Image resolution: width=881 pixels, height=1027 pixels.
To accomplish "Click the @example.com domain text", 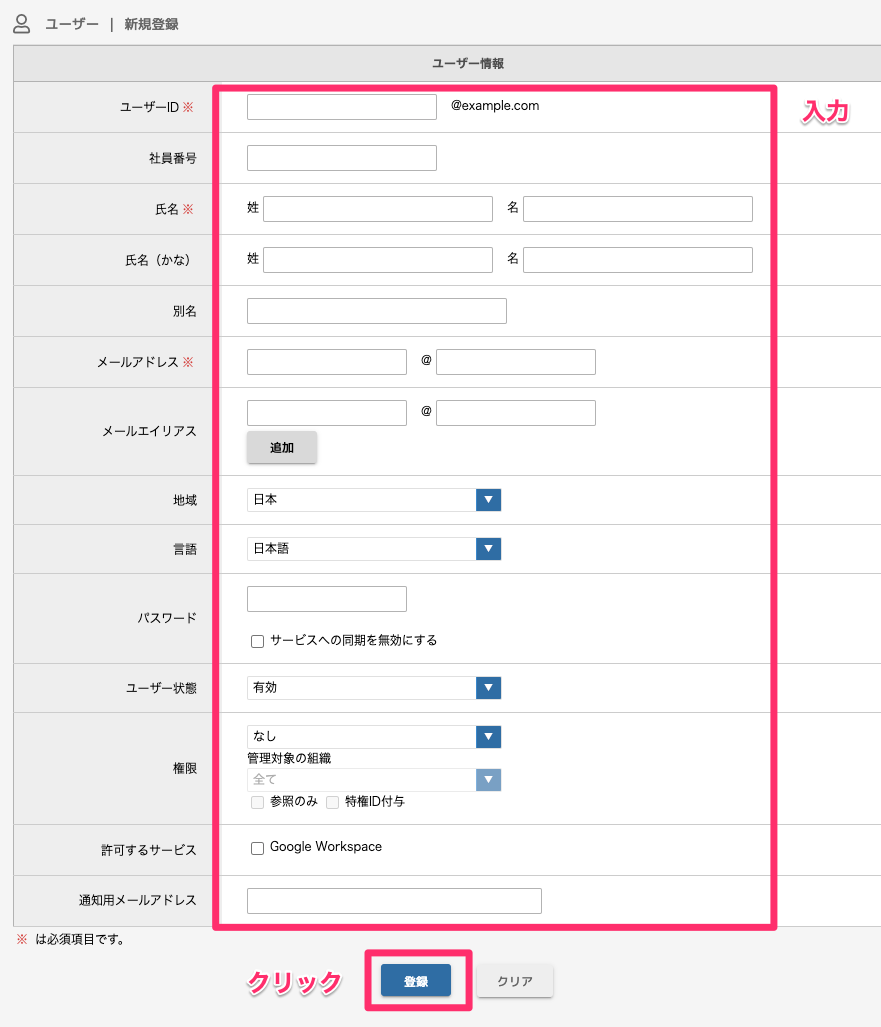I will point(495,105).
